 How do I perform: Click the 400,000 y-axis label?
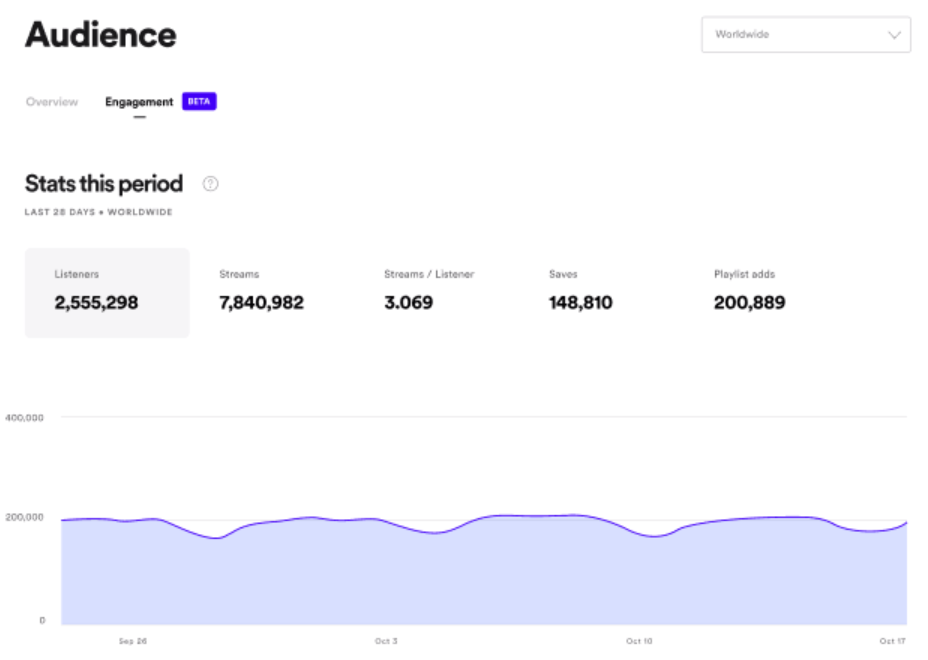[x=25, y=418]
